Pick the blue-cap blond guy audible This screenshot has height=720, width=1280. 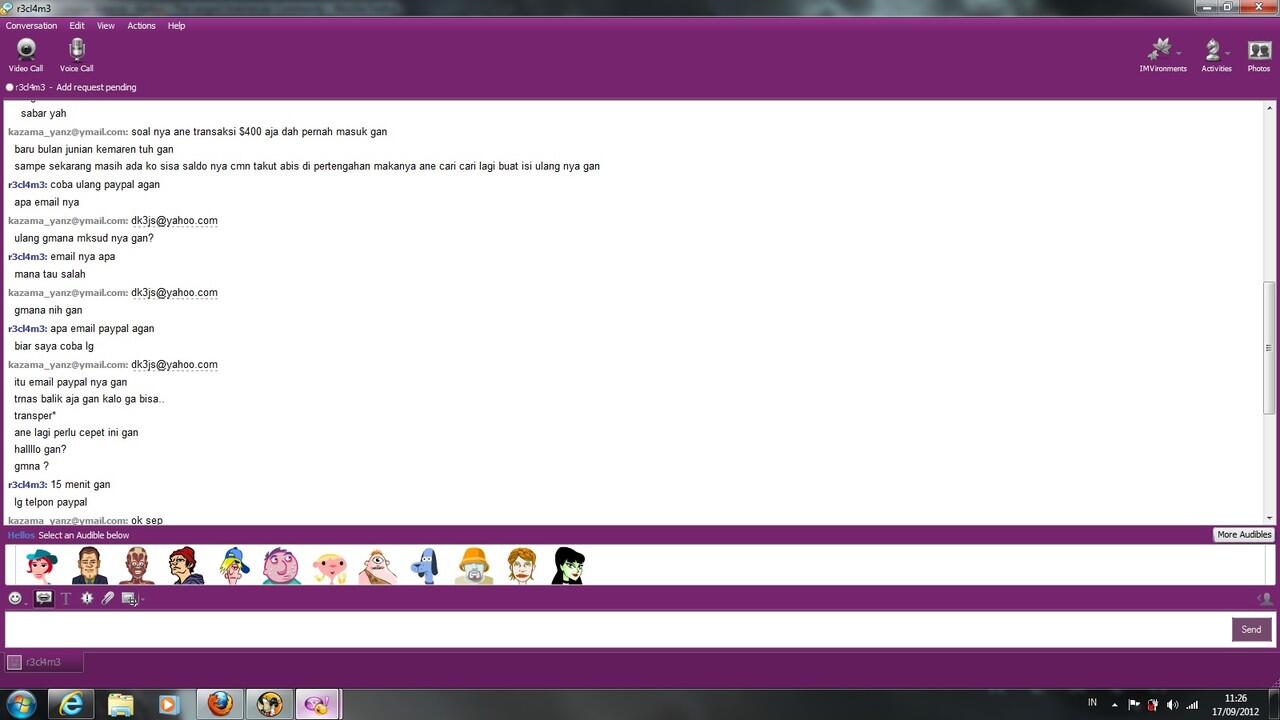pos(234,566)
